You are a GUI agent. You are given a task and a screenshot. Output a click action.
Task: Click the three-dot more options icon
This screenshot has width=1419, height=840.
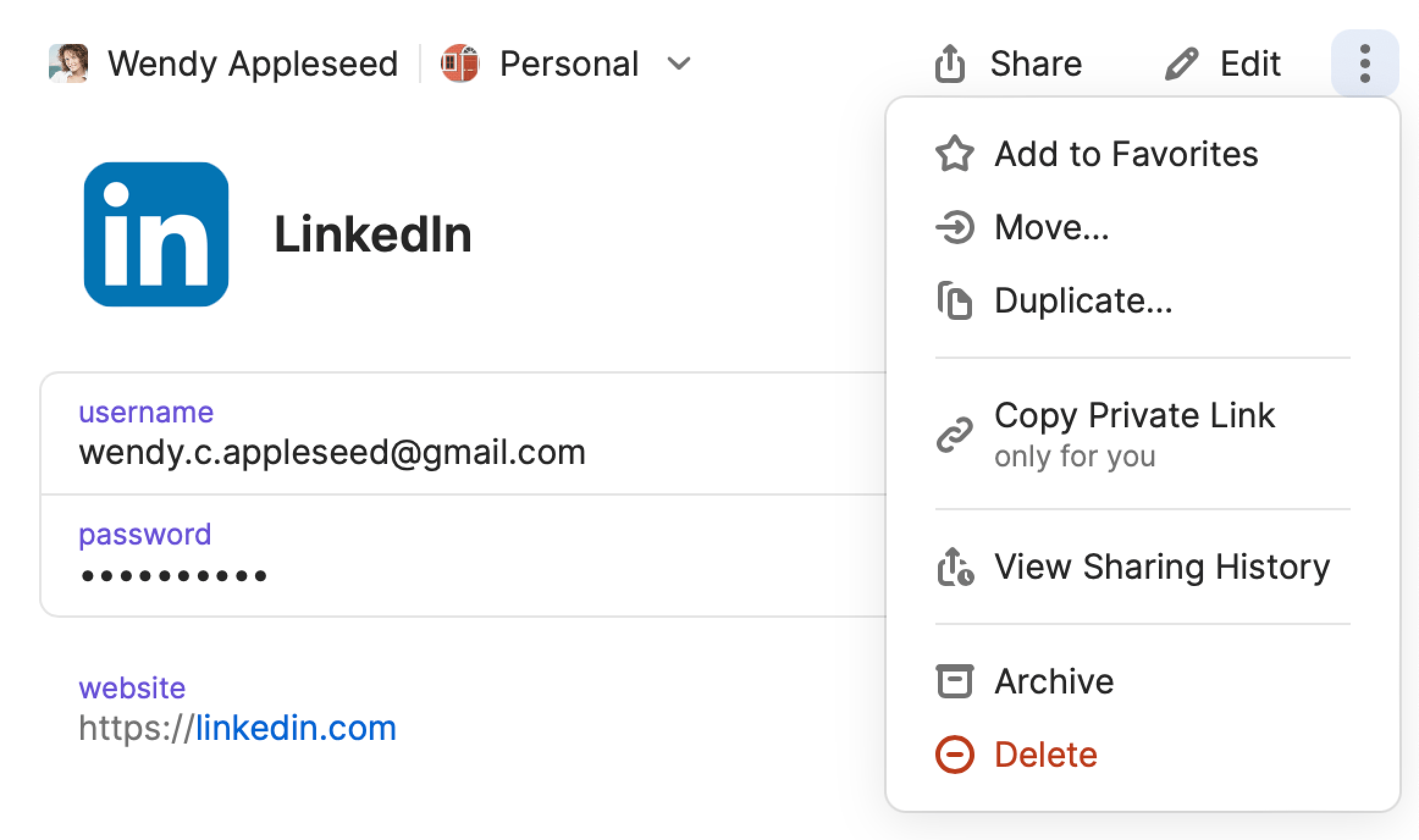[1365, 63]
